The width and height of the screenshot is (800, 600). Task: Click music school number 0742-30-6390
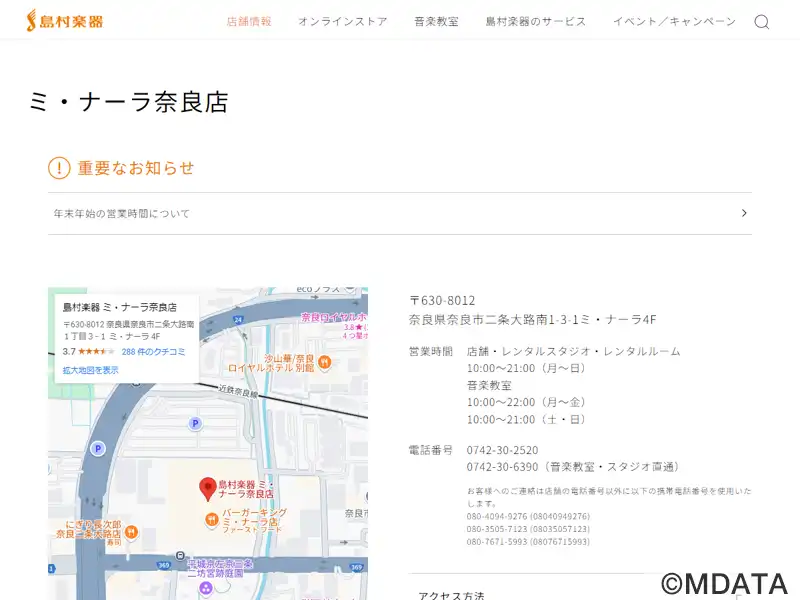pos(502,467)
